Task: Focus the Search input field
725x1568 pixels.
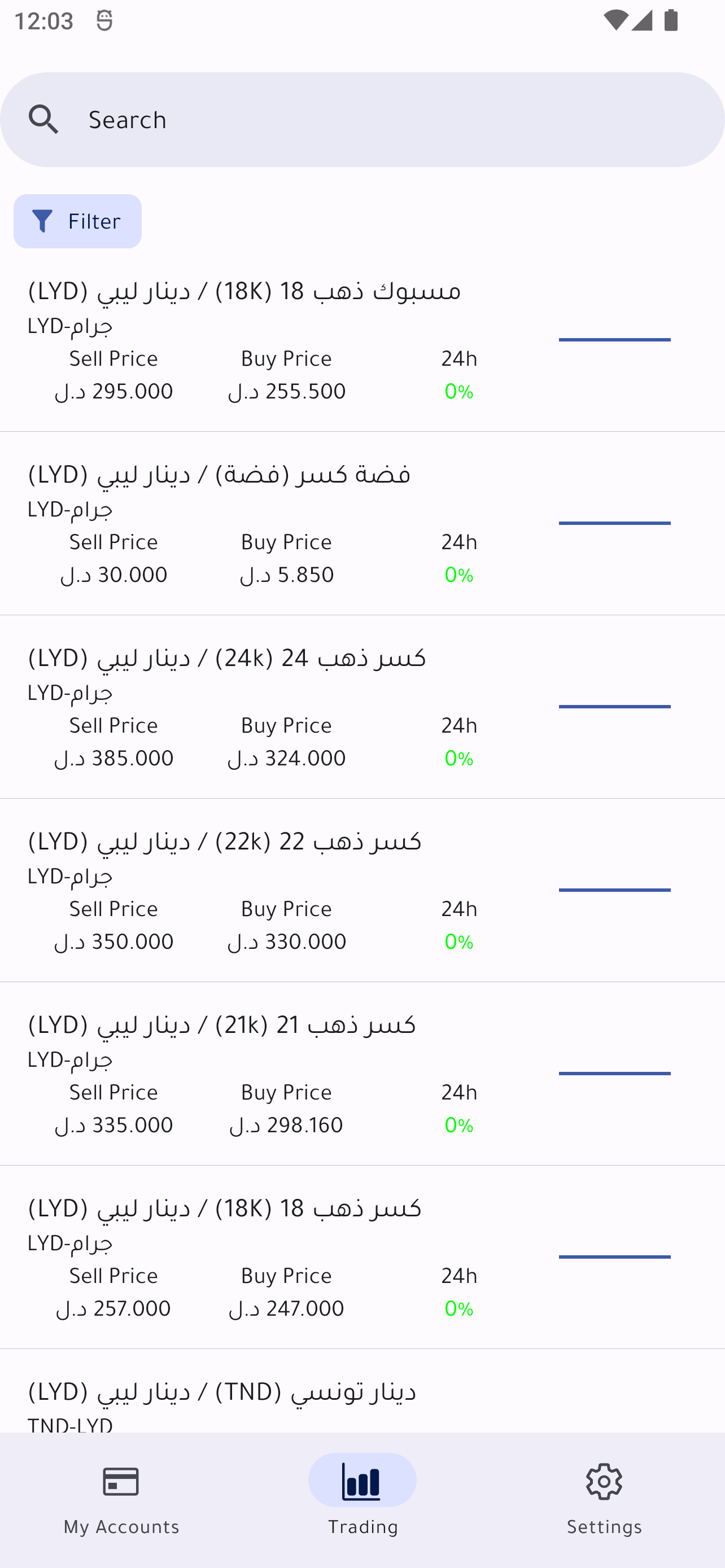Action: coord(390,119)
